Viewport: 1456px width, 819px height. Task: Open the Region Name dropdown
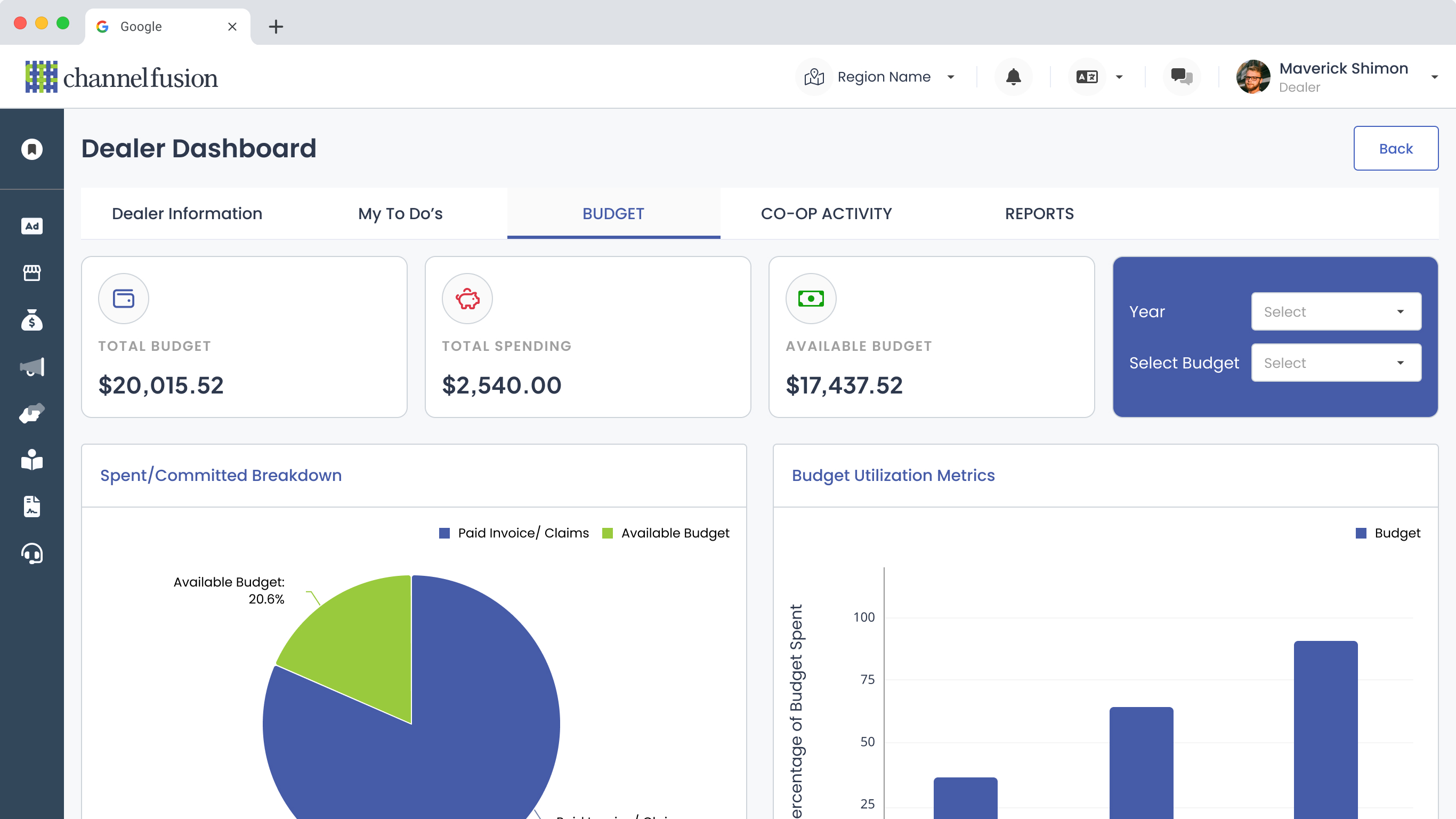click(x=884, y=76)
